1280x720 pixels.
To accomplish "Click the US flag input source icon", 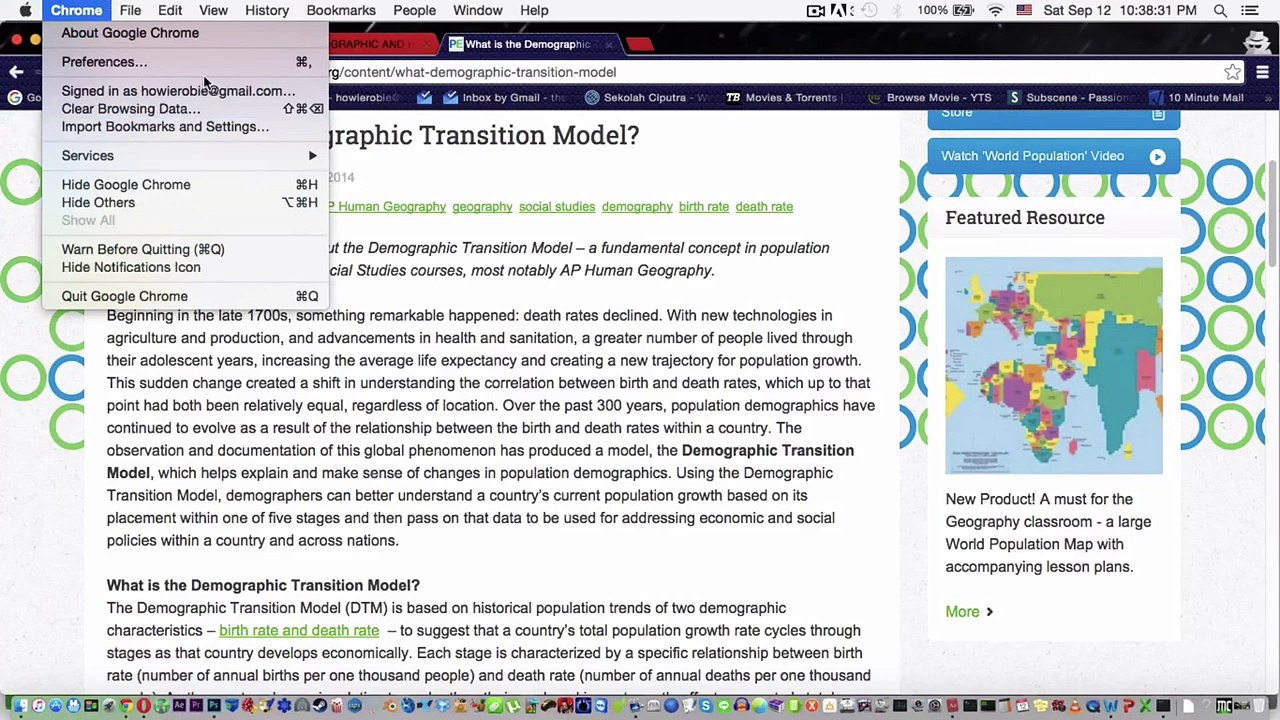I will click(1024, 10).
